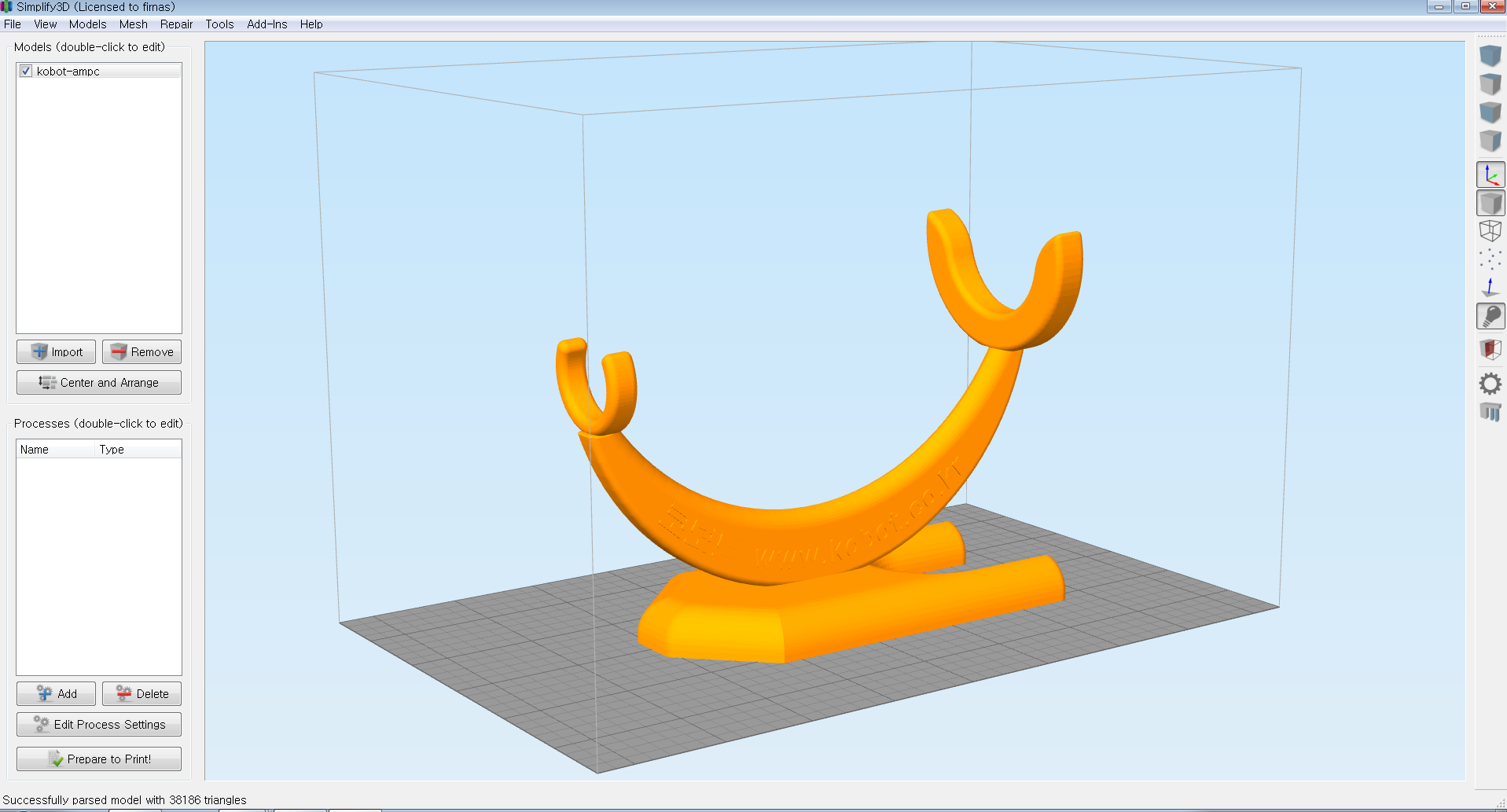Click the Remove model button
Image resolution: width=1507 pixels, height=812 pixels.
click(142, 351)
